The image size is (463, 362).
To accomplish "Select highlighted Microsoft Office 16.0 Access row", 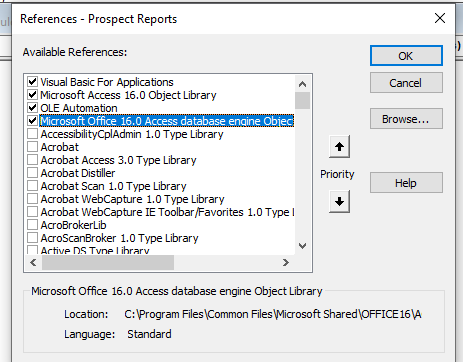I will [x=167, y=121].
